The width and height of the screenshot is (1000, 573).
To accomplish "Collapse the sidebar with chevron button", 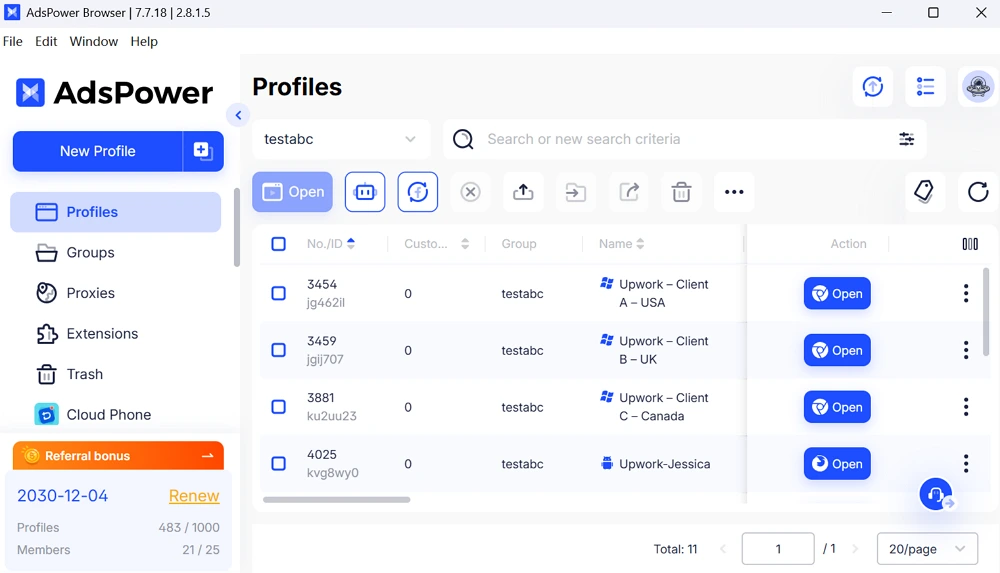I will (x=238, y=115).
